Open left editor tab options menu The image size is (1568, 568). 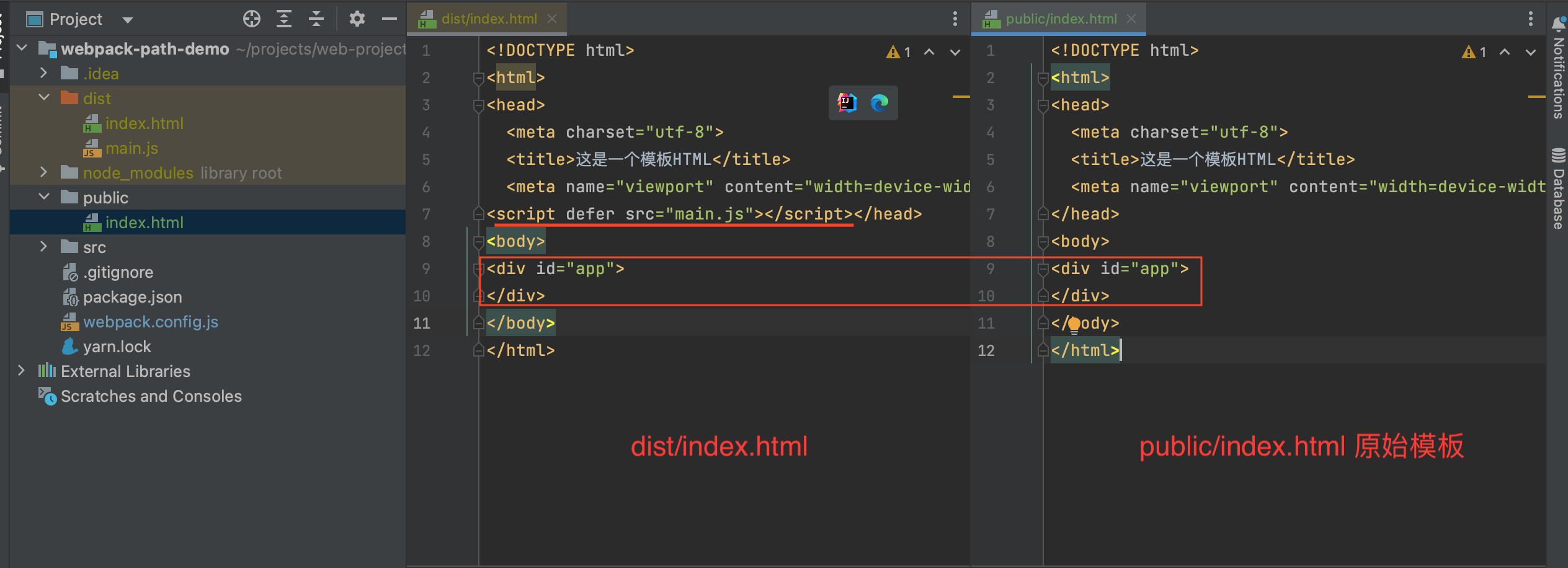click(955, 19)
